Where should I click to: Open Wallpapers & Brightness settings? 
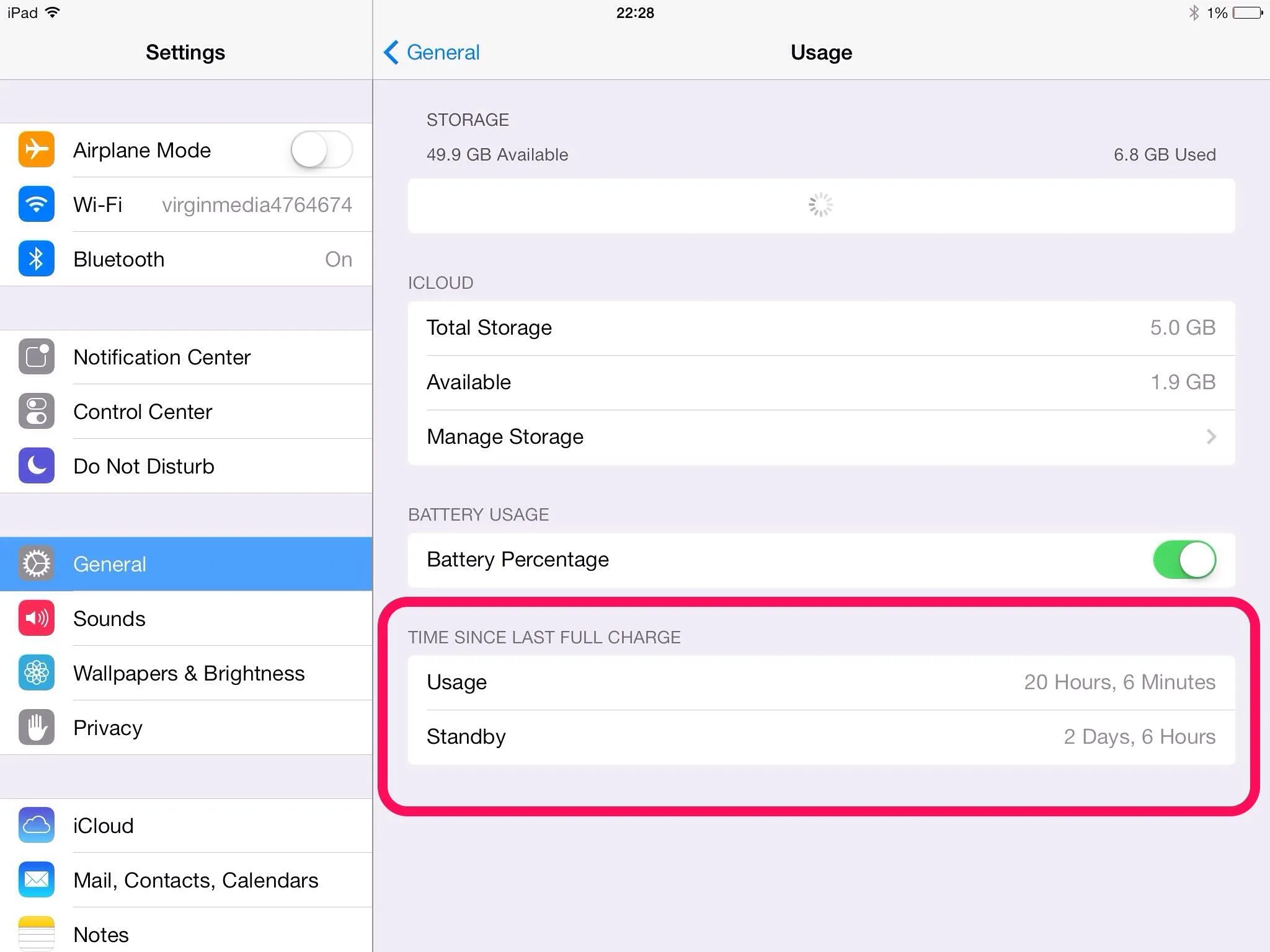tap(189, 673)
